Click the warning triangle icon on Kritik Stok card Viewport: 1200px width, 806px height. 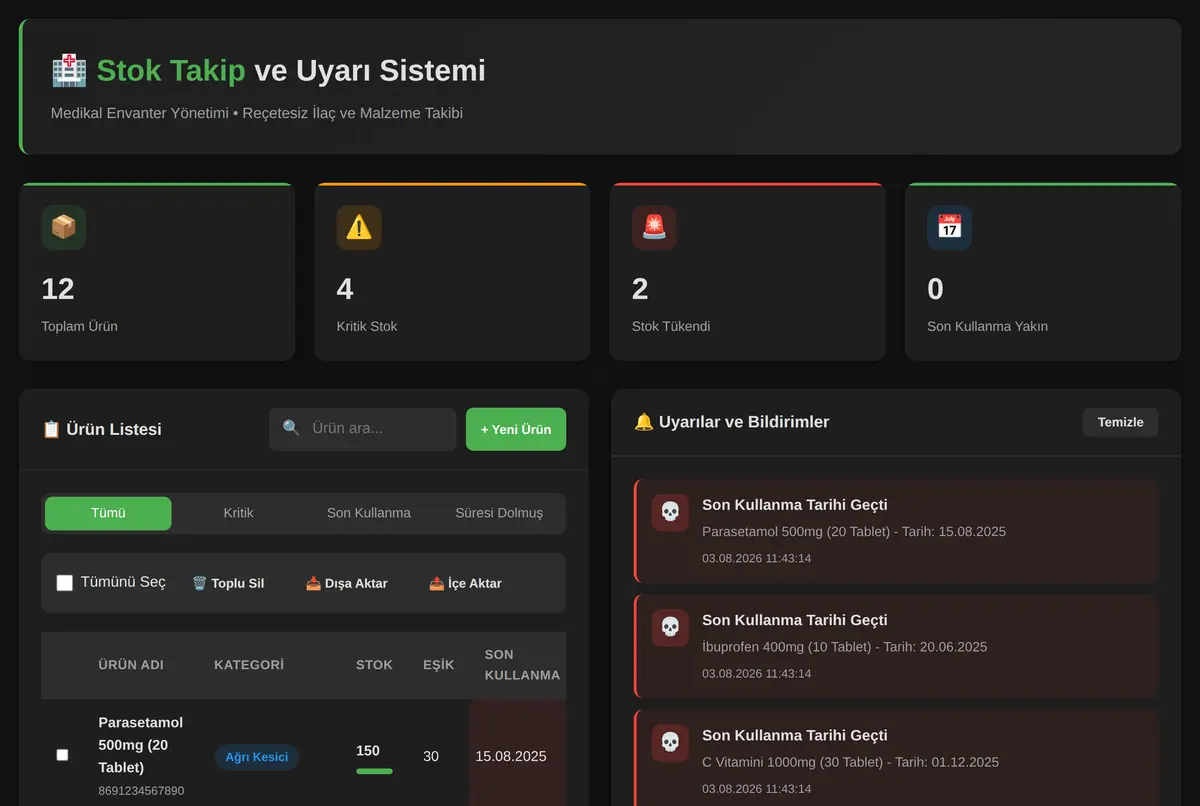pyautogui.click(x=359, y=228)
